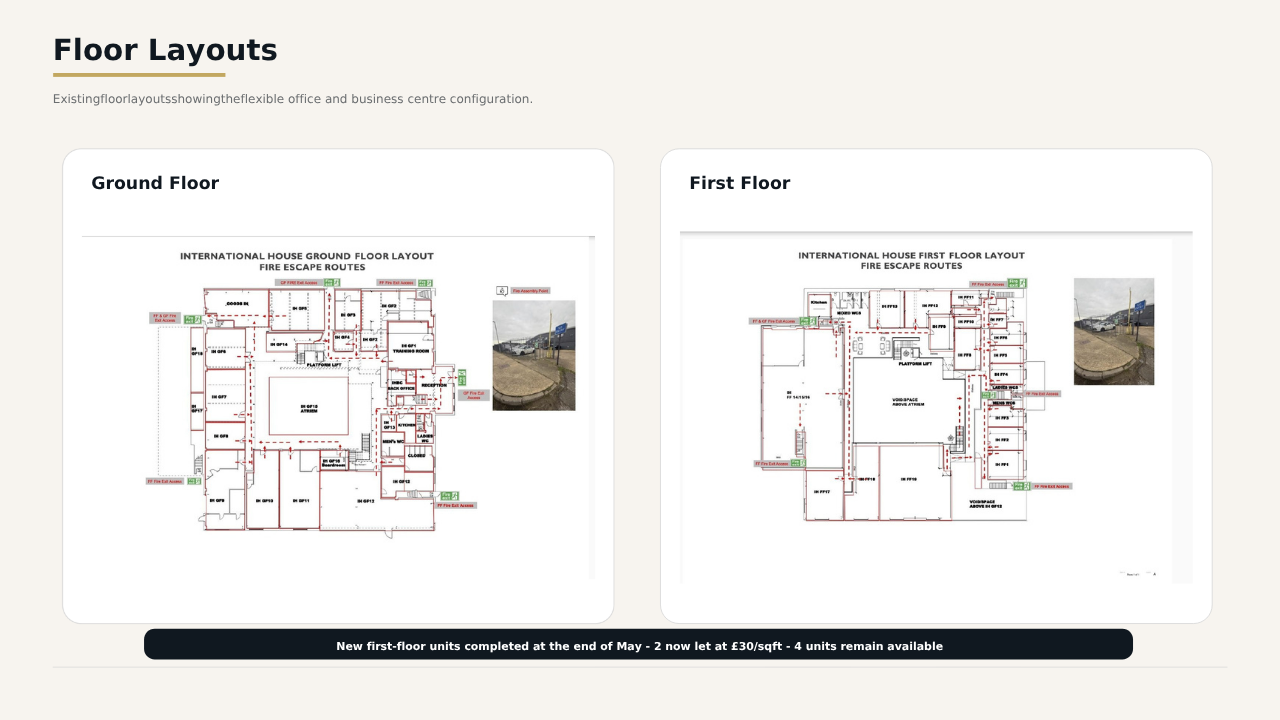Click ground floor 'FF & GF Fire Exit Access' label
This screenshot has height=720, width=1280.
pos(165,318)
